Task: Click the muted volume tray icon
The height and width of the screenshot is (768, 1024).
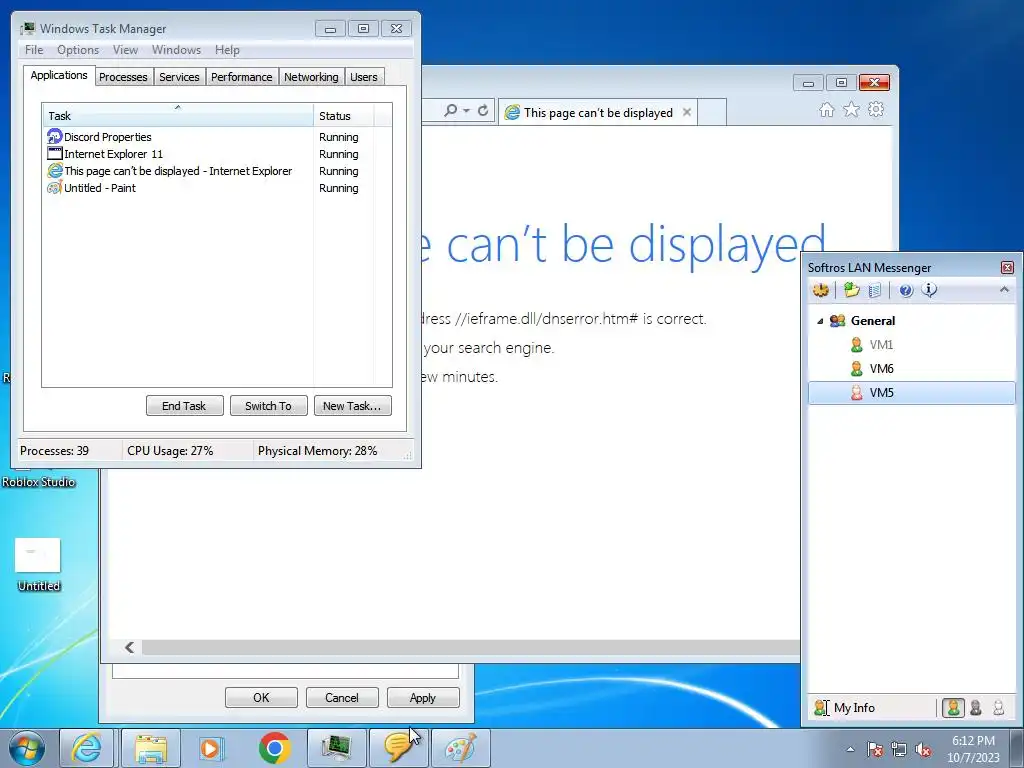Action: pyautogui.click(x=923, y=750)
